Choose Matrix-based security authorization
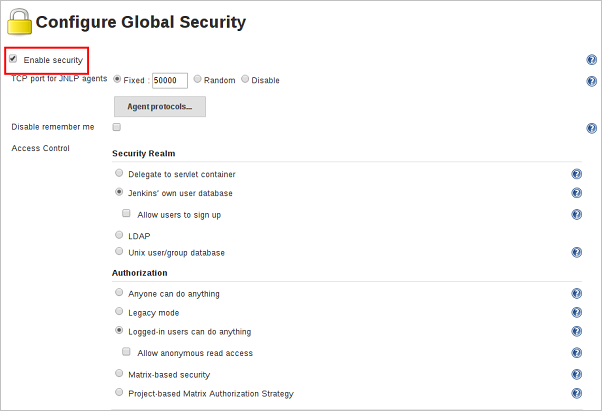The image size is (602, 411). 119,373
